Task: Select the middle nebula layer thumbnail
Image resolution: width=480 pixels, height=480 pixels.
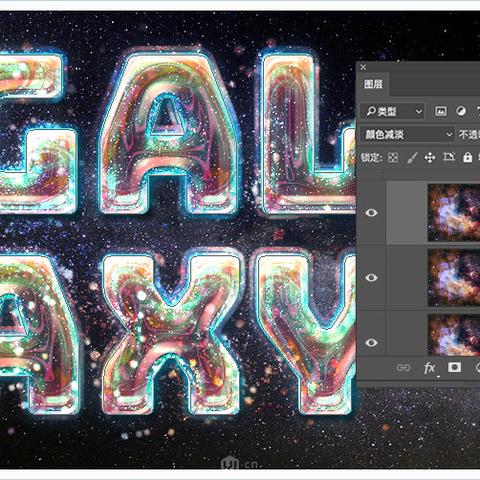Action: click(x=454, y=277)
